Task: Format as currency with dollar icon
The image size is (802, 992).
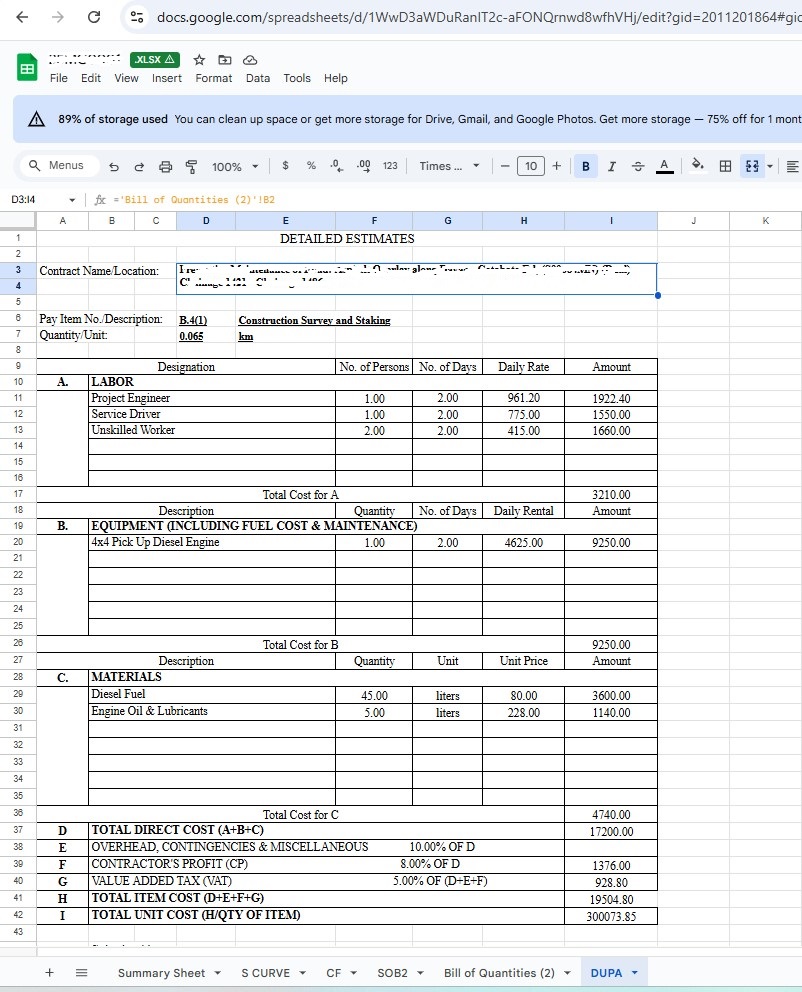Action: tap(285, 166)
